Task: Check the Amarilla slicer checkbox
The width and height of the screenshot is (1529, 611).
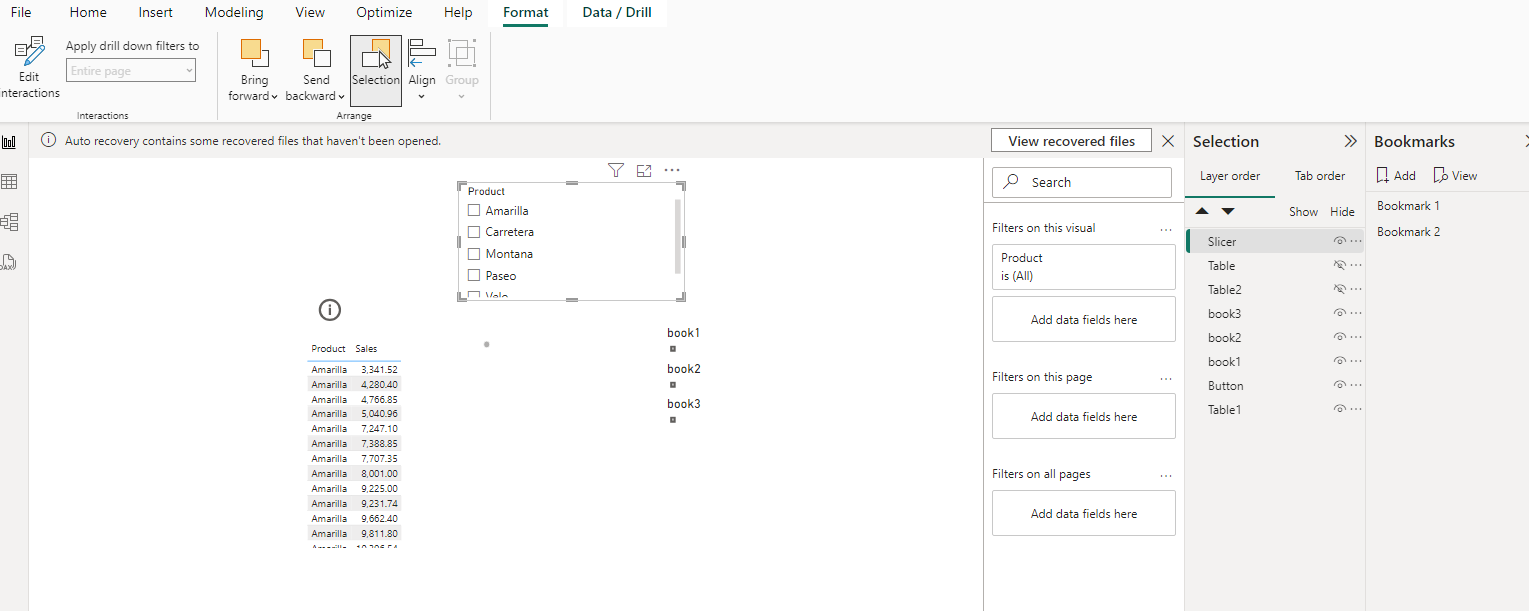Action: tap(474, 211)
